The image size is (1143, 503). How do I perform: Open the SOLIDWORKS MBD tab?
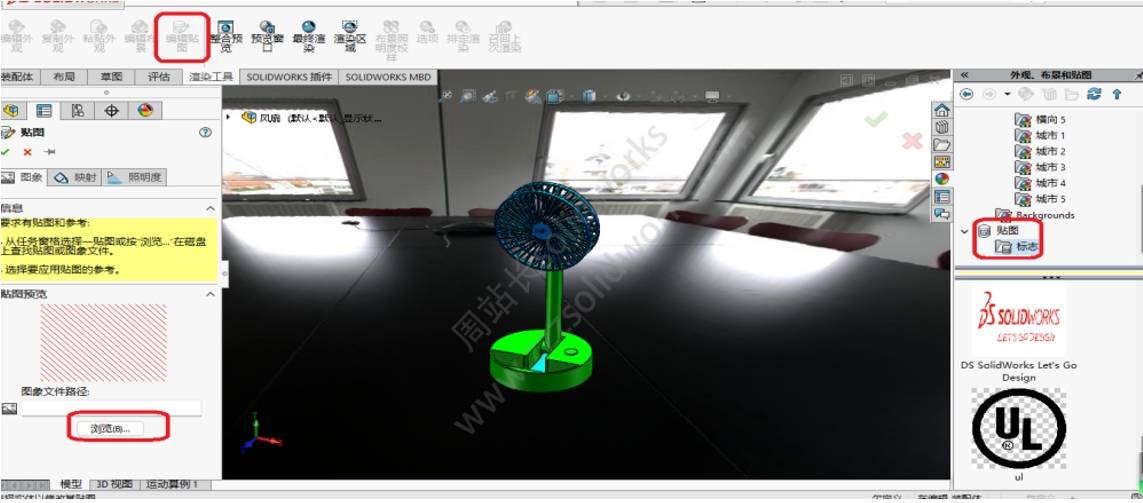[x=388, y=77]
